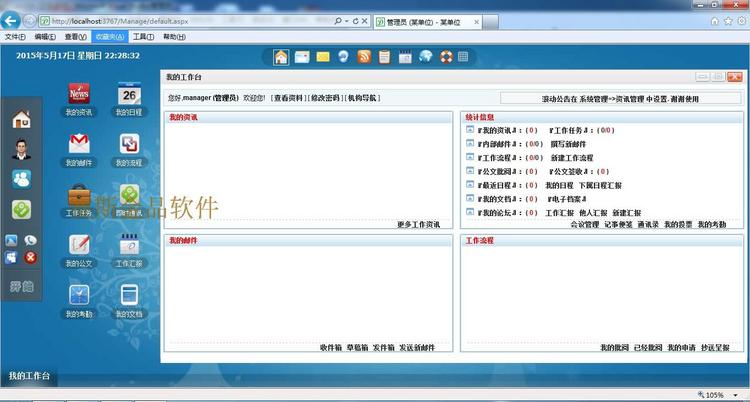Click the calendar icon in top toolbar
This screenshot has width=750, height=402.
pos(405,57)
